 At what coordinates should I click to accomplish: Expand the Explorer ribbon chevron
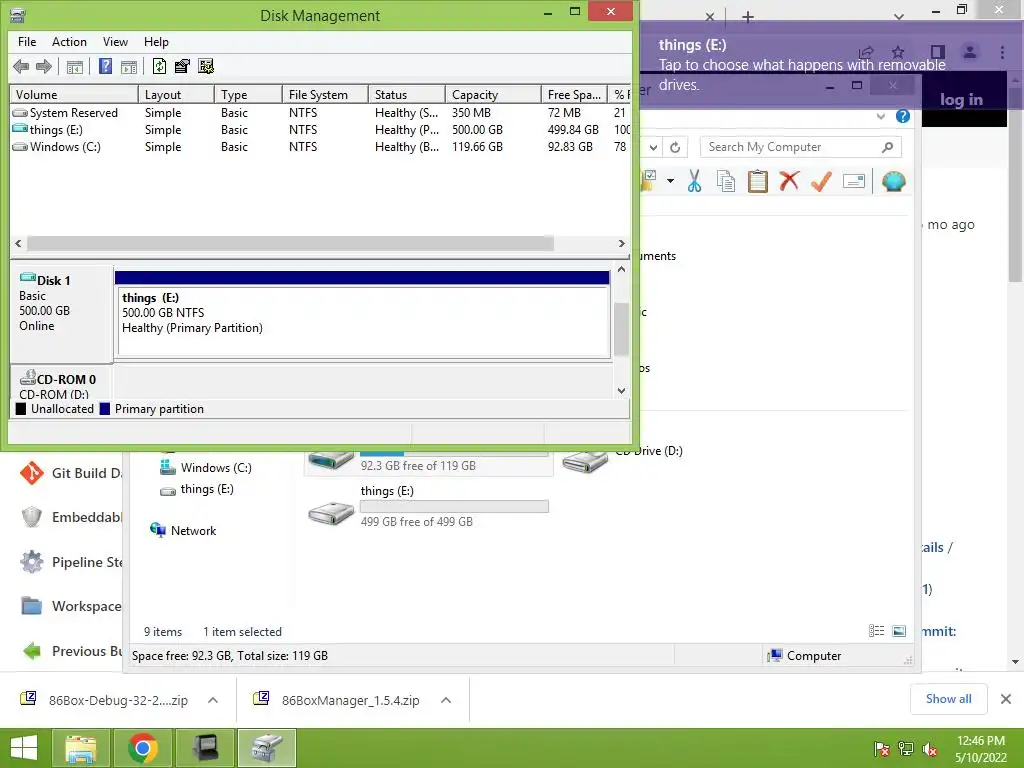[880, 116]
